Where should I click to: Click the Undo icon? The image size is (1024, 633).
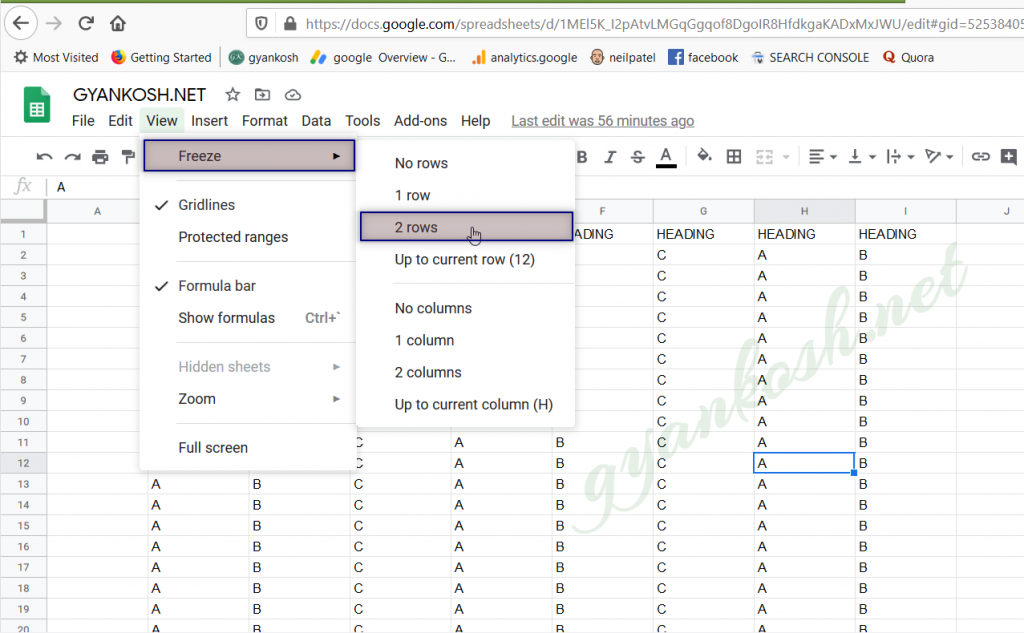pyautogui.click(x=45, y=156)
